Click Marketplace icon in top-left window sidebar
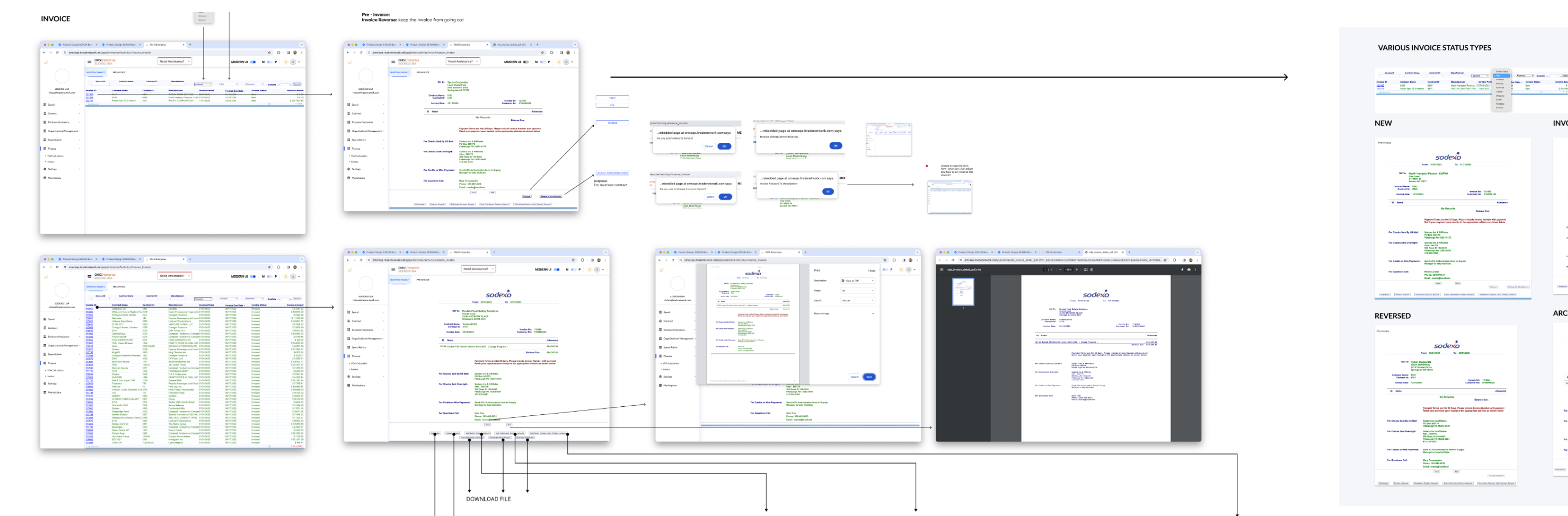The height and width of the screenshot is (516, 1568). point(44,178)
